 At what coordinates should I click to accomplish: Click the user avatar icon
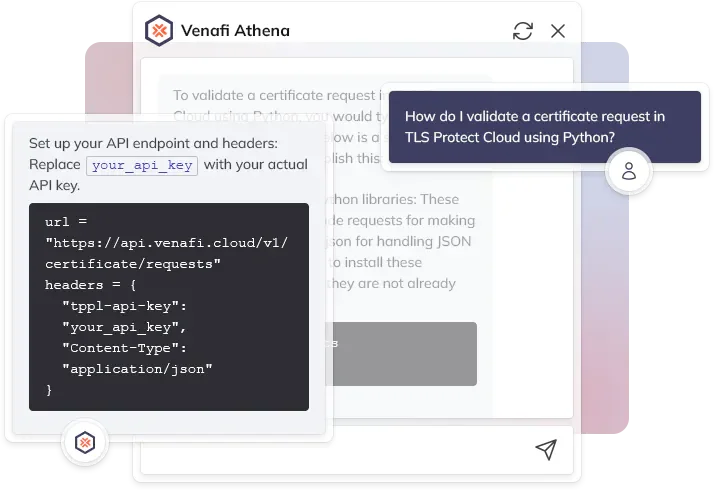(x=629, y=171)
